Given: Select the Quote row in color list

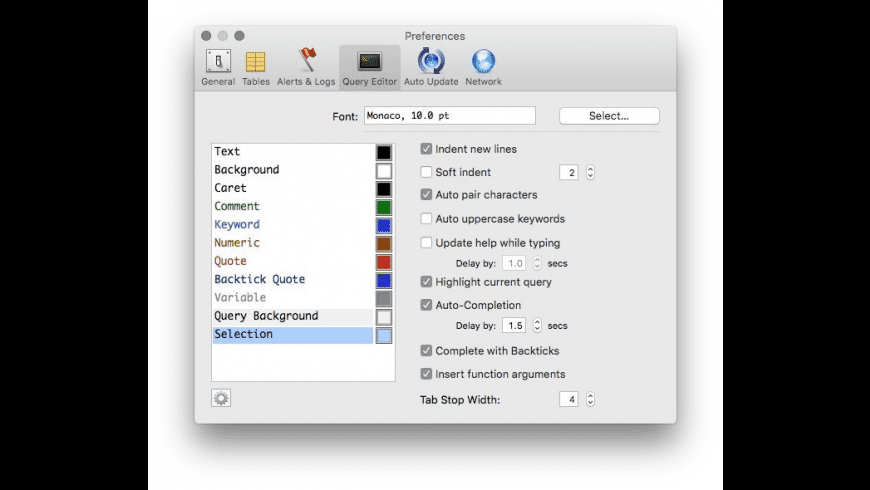Looking at the screenshot, I should (293, 261).
